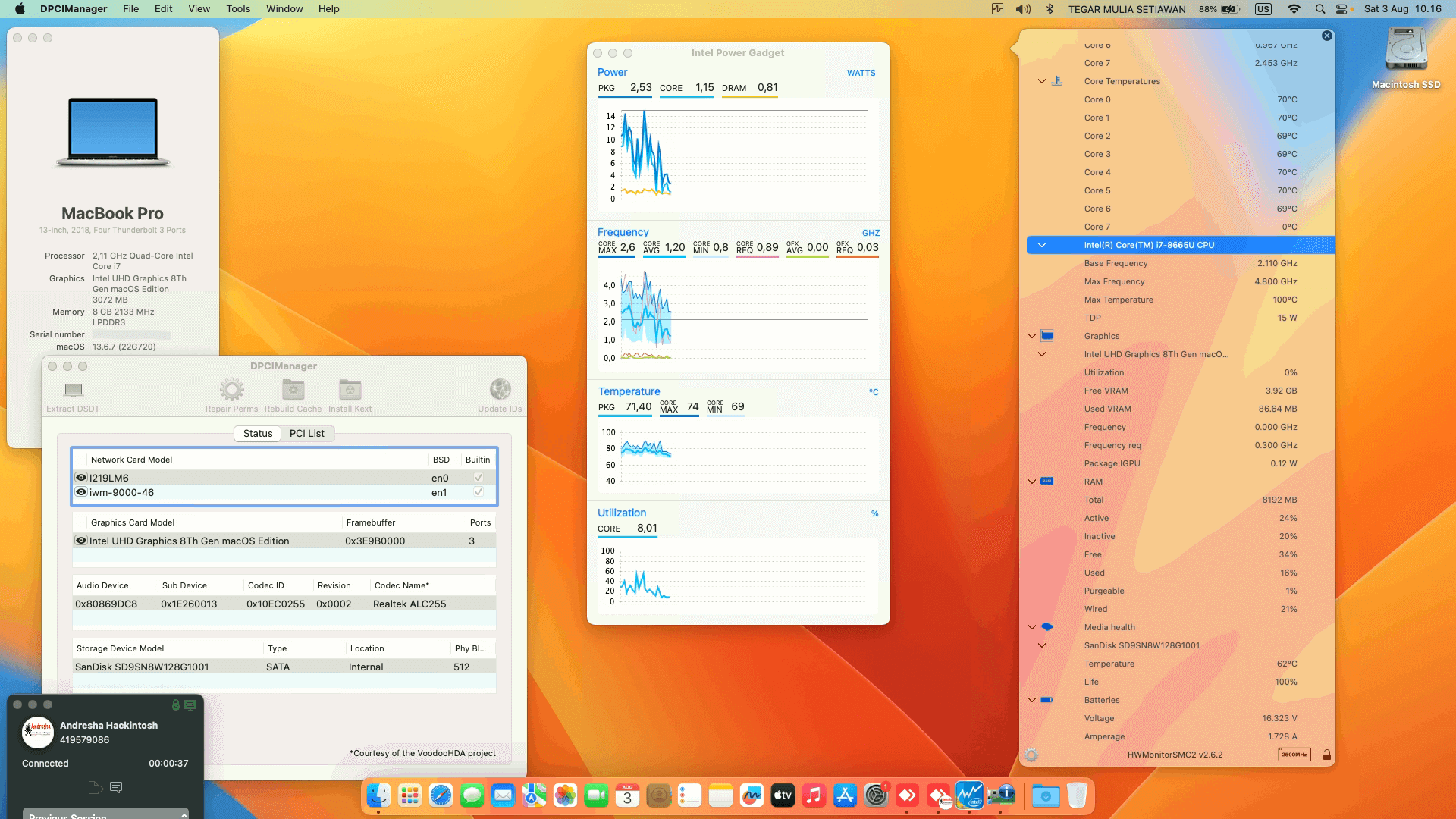This screenshot has width=1456, height=819.
Task: Click the Spotlight search icon in menu bar
Action: [1319, 9]
